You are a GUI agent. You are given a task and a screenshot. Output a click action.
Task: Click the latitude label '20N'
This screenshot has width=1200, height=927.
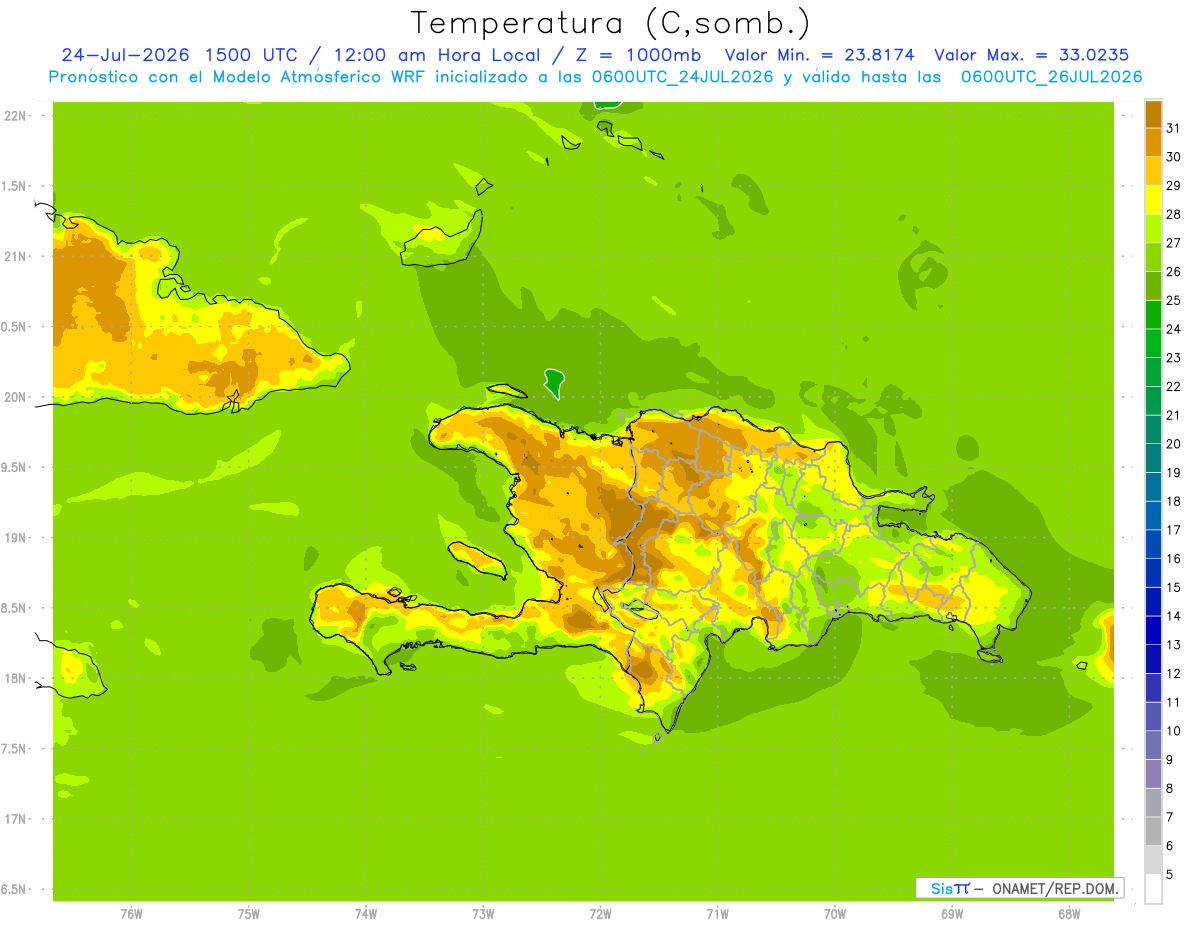point(15,397)
